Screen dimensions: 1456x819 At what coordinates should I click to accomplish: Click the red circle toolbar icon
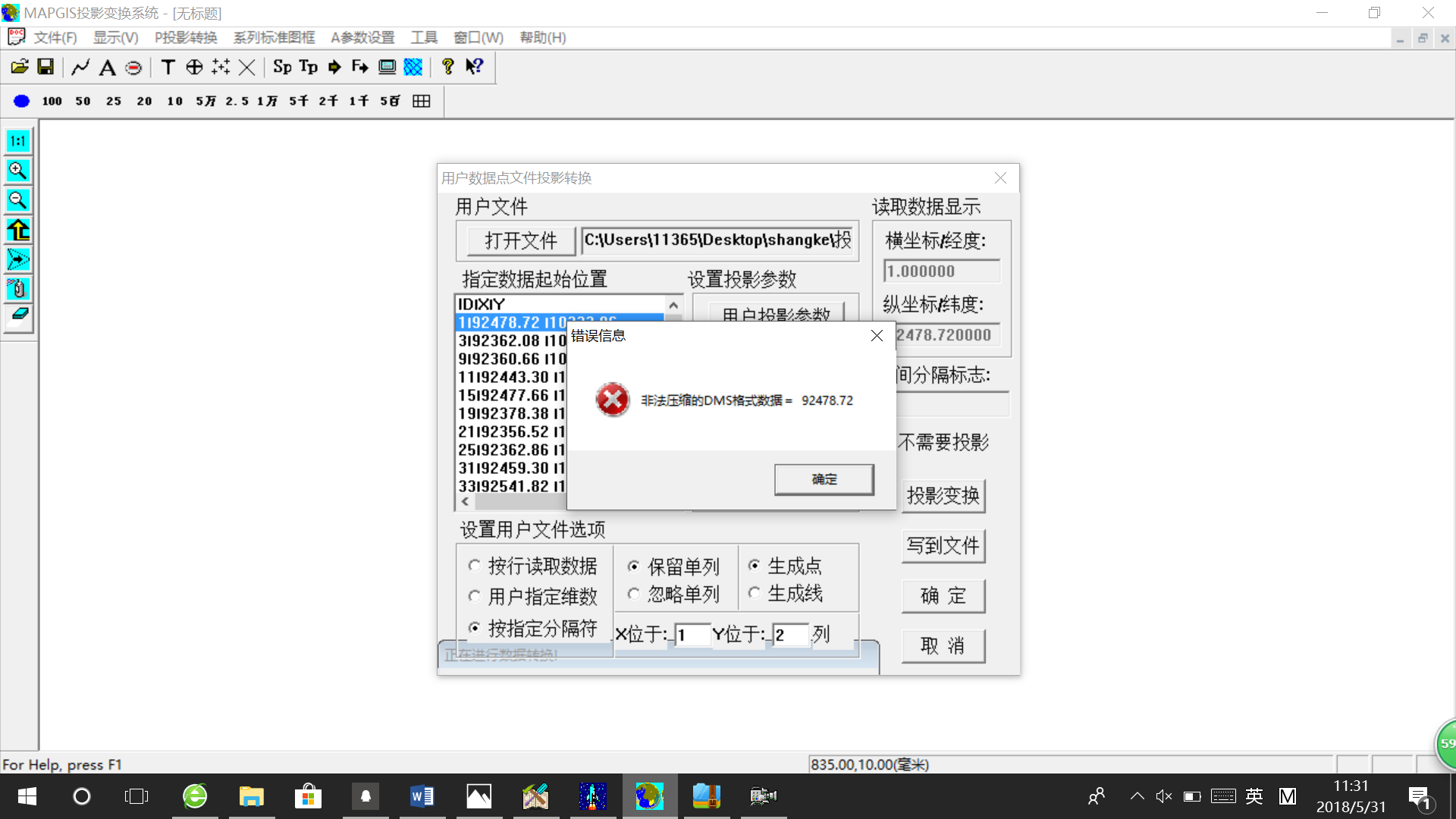coord(133,67)
